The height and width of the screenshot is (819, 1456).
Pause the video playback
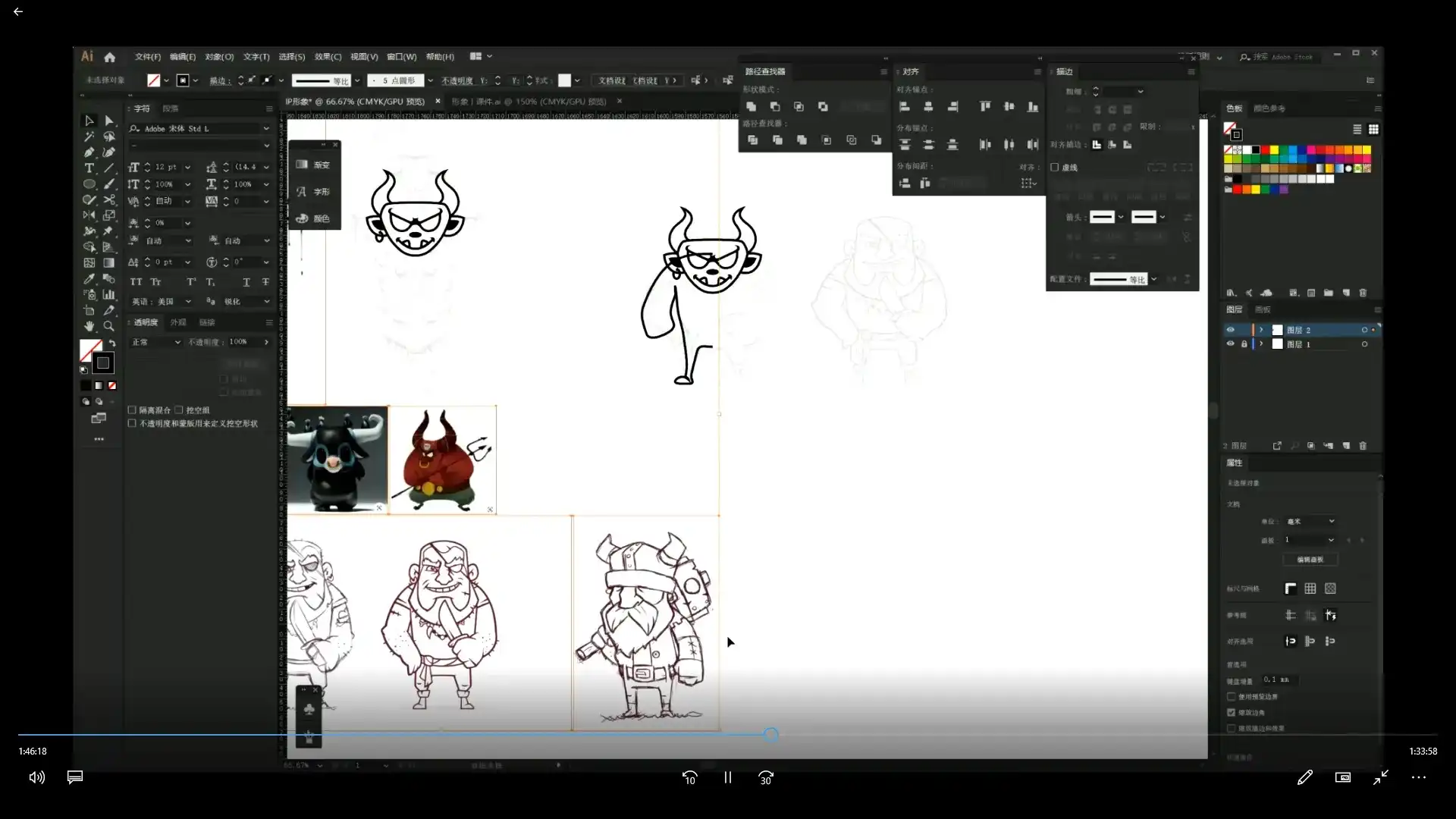pos(727,777)
